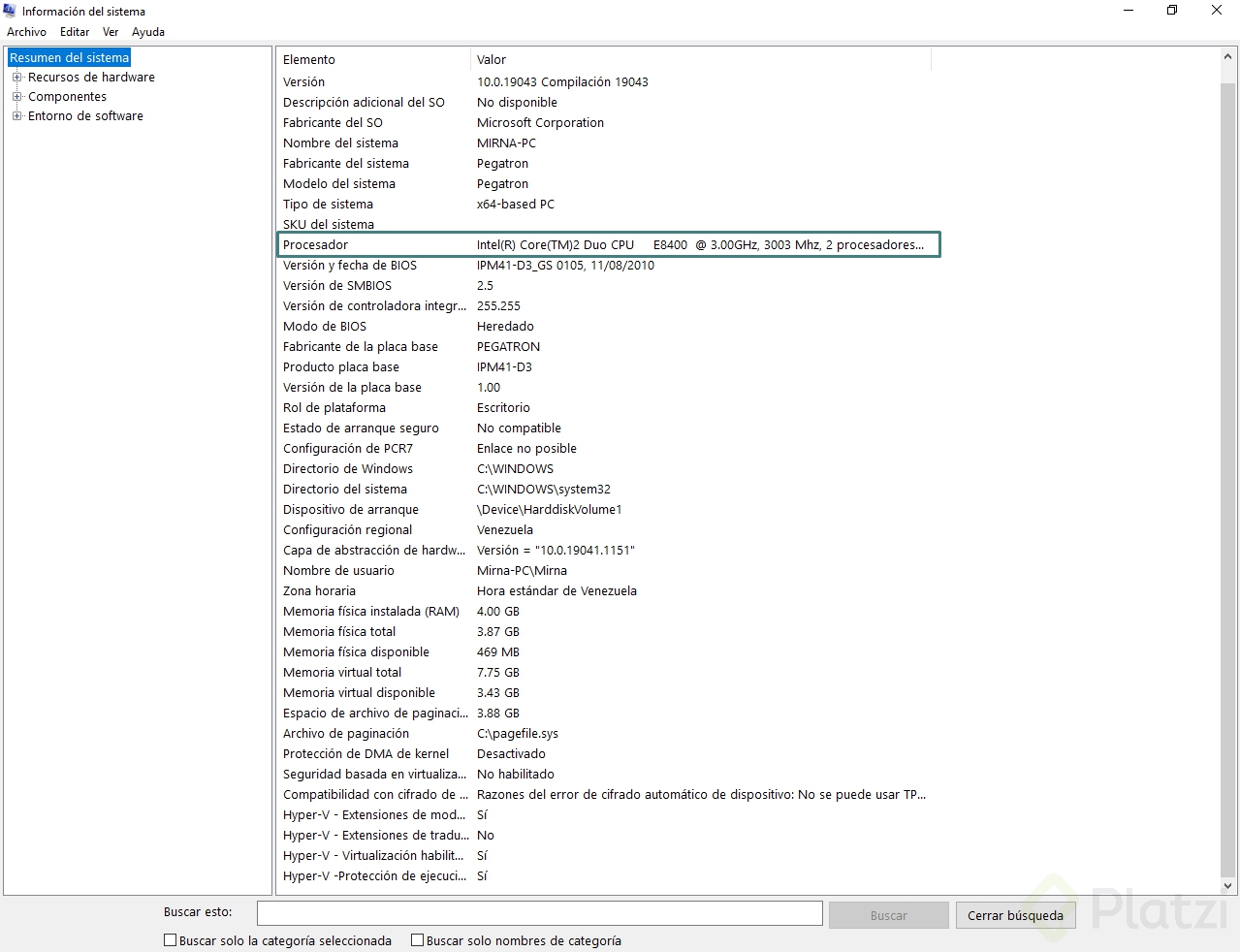
Task: Expand the Componentes tree node
Action: (x=16, y=97)
